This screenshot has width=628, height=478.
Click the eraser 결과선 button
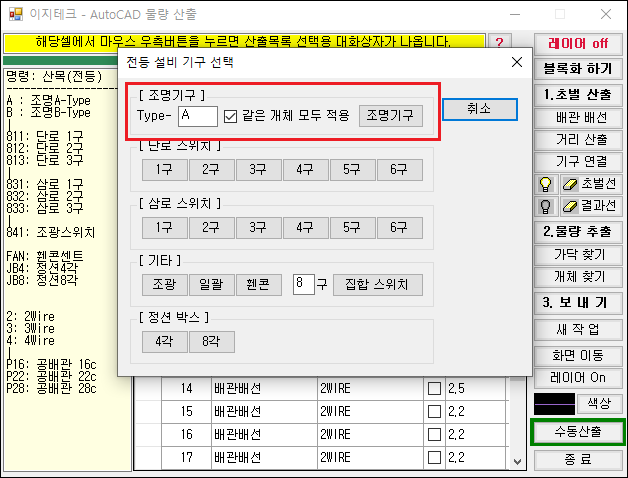click(591, 206)
